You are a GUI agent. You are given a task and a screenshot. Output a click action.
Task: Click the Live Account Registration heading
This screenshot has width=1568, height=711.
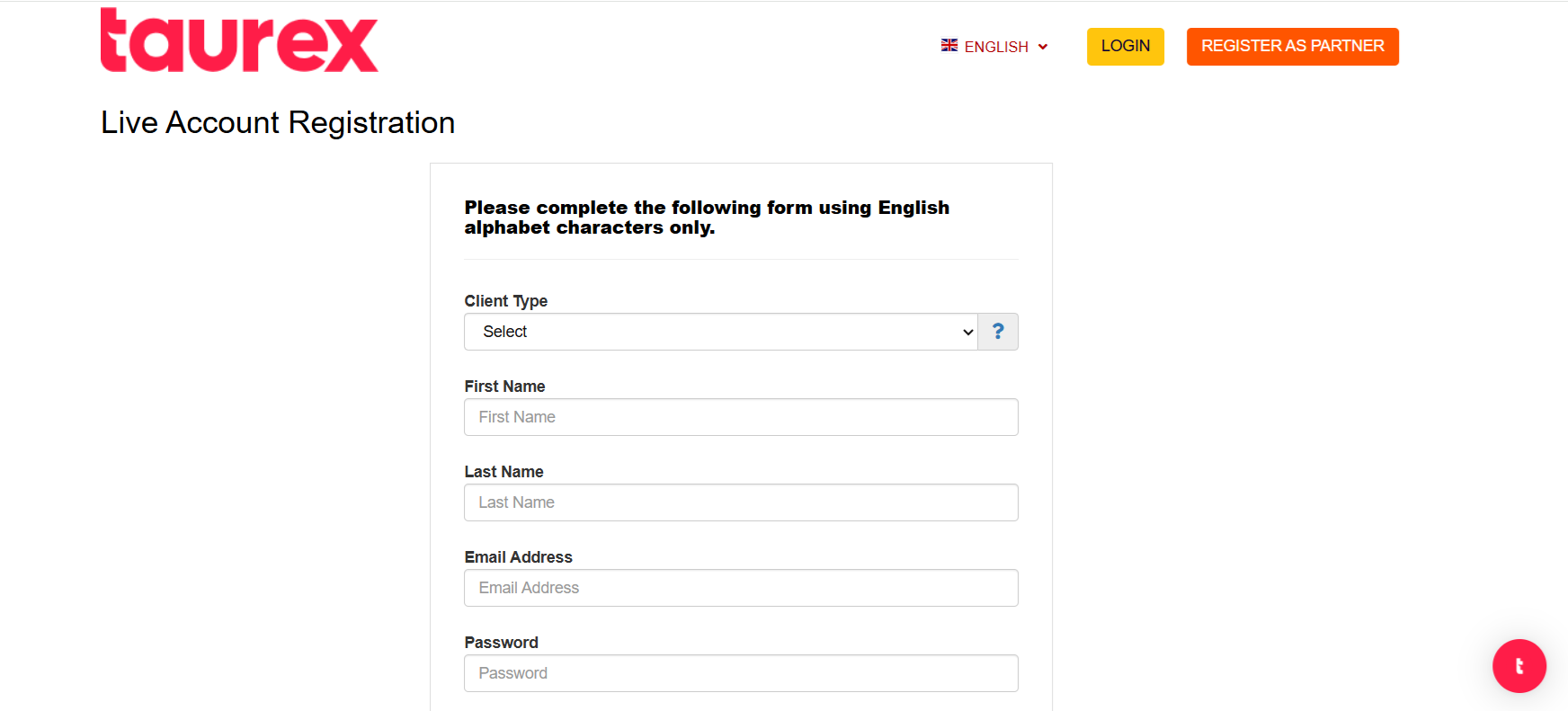278,122
